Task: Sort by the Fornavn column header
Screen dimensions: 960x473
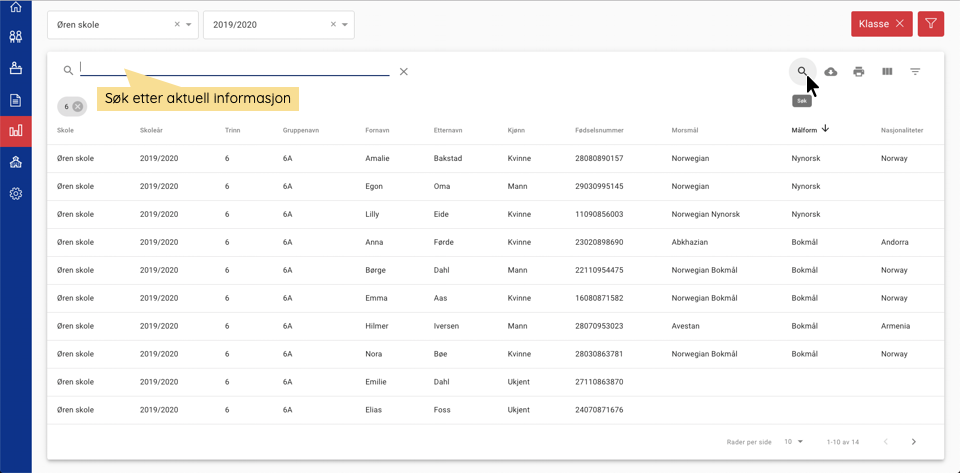Action: 377,130
